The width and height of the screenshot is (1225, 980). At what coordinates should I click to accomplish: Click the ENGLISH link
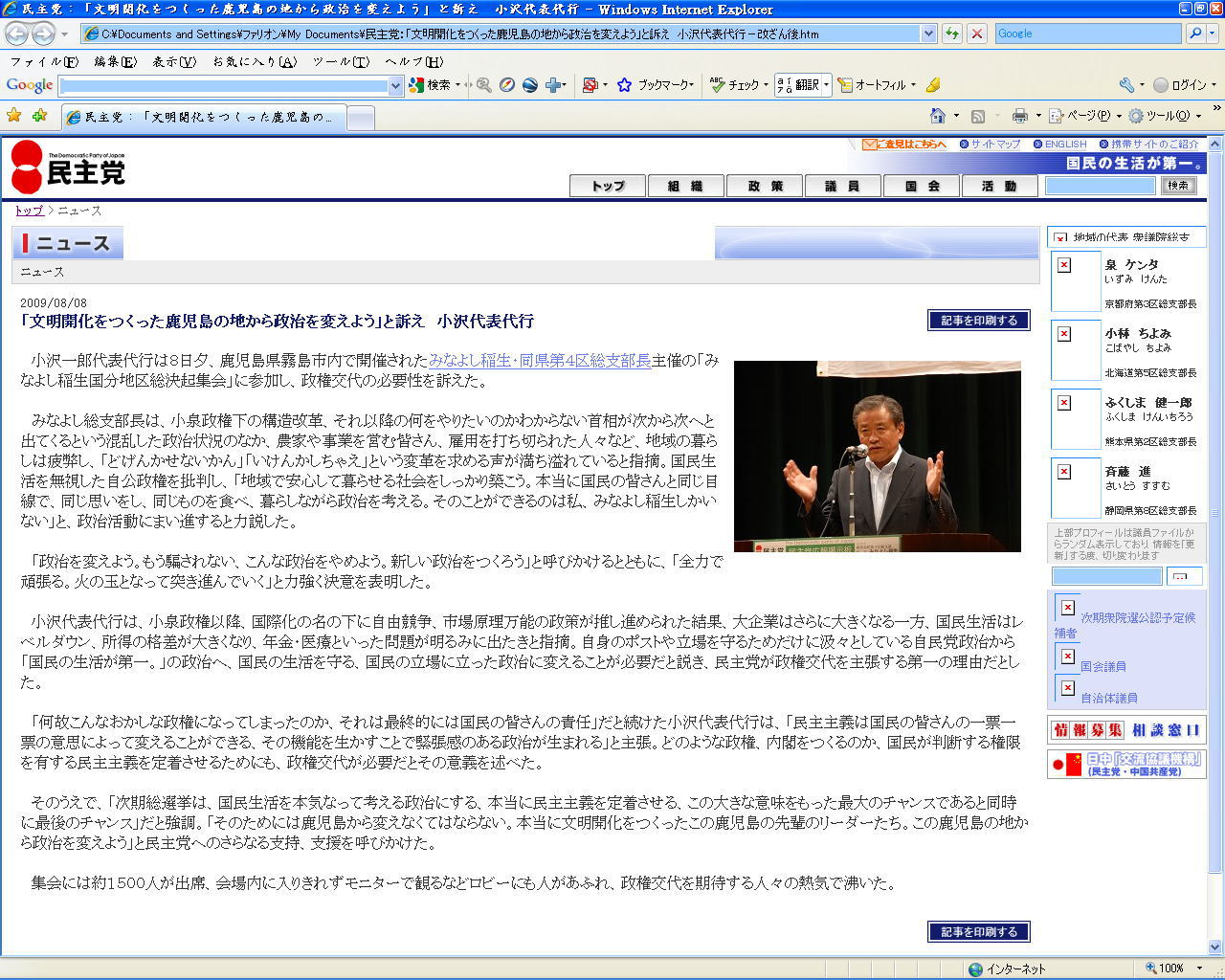pyautogui.click(x=1065, y=145)
